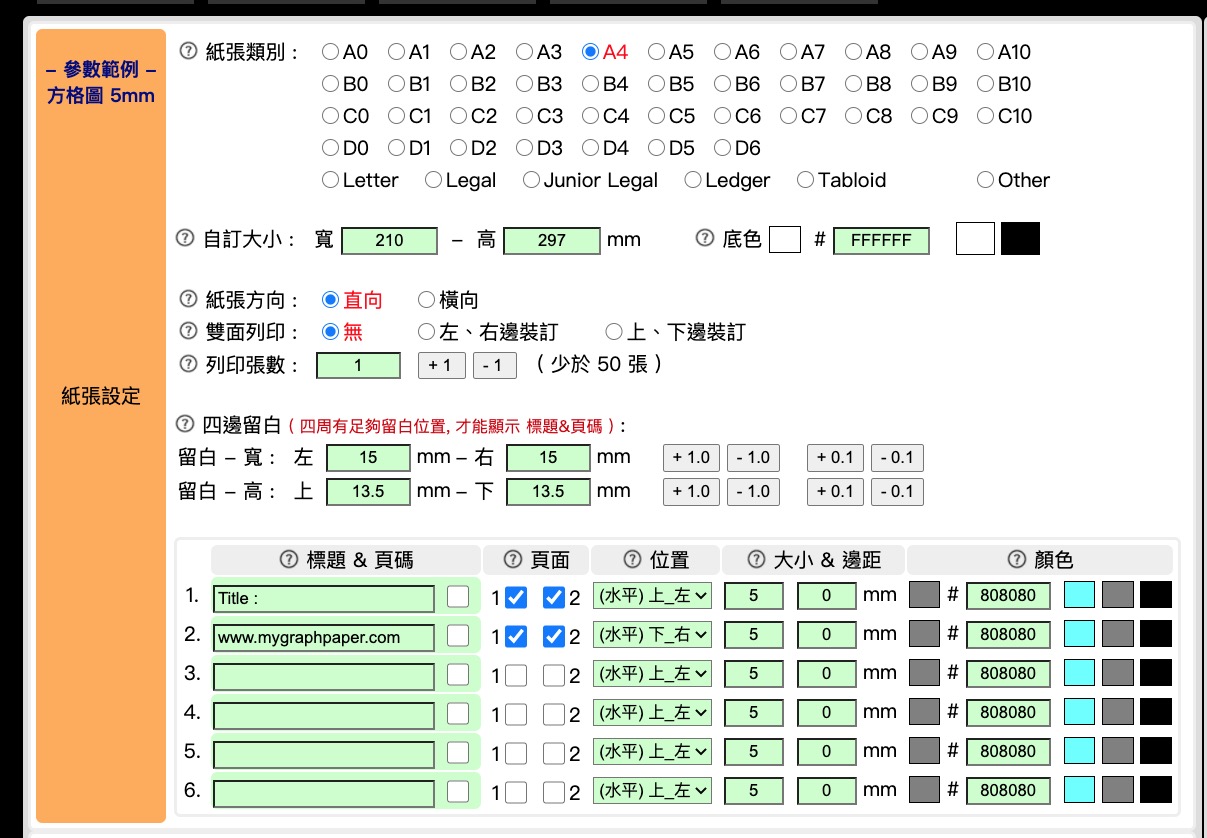Uncheck page 1 checkbox for Title row
This screenshot has width=1207, height=838.
(x=516, y=598)
